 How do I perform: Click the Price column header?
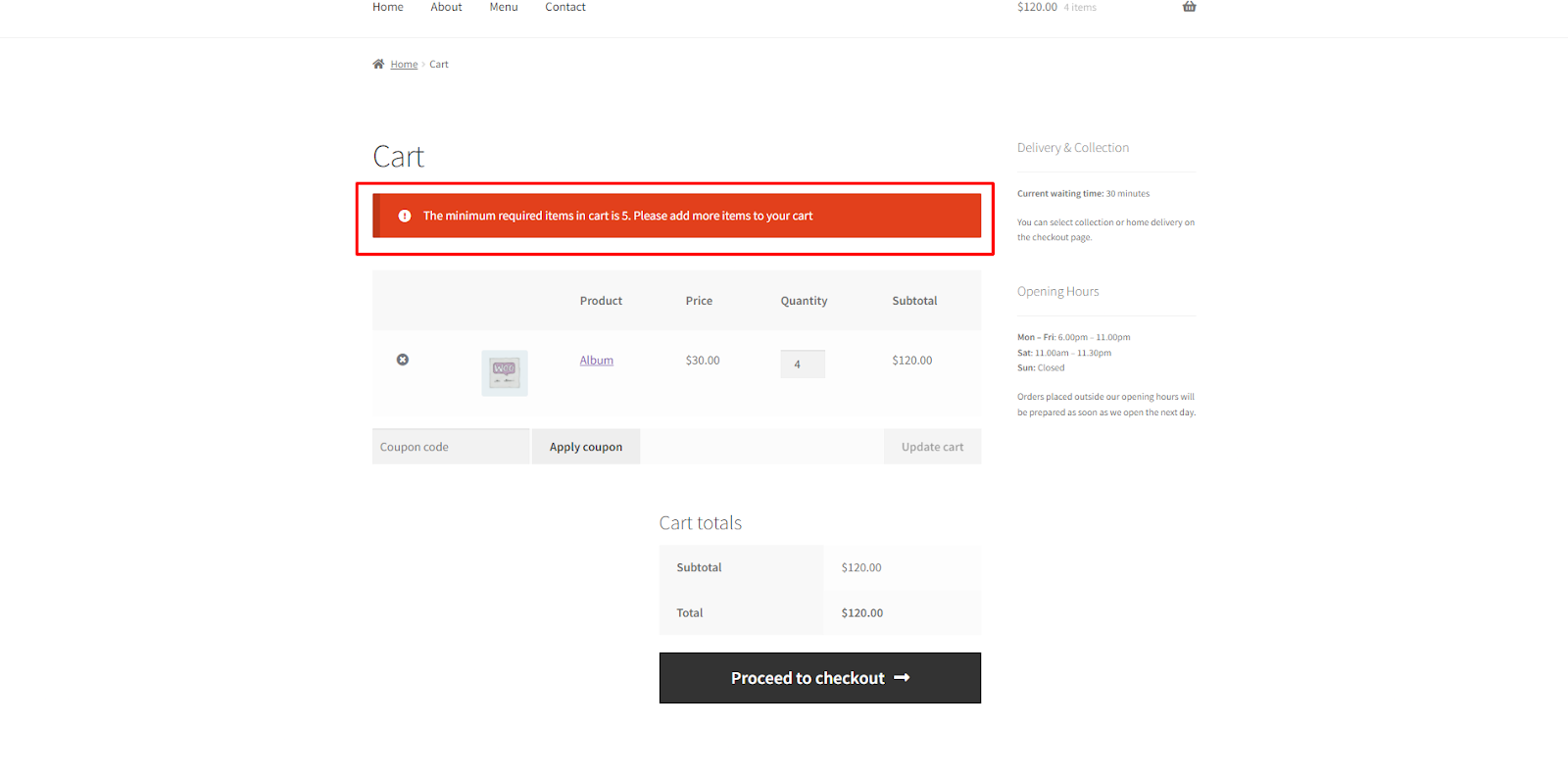click(699, 301)
